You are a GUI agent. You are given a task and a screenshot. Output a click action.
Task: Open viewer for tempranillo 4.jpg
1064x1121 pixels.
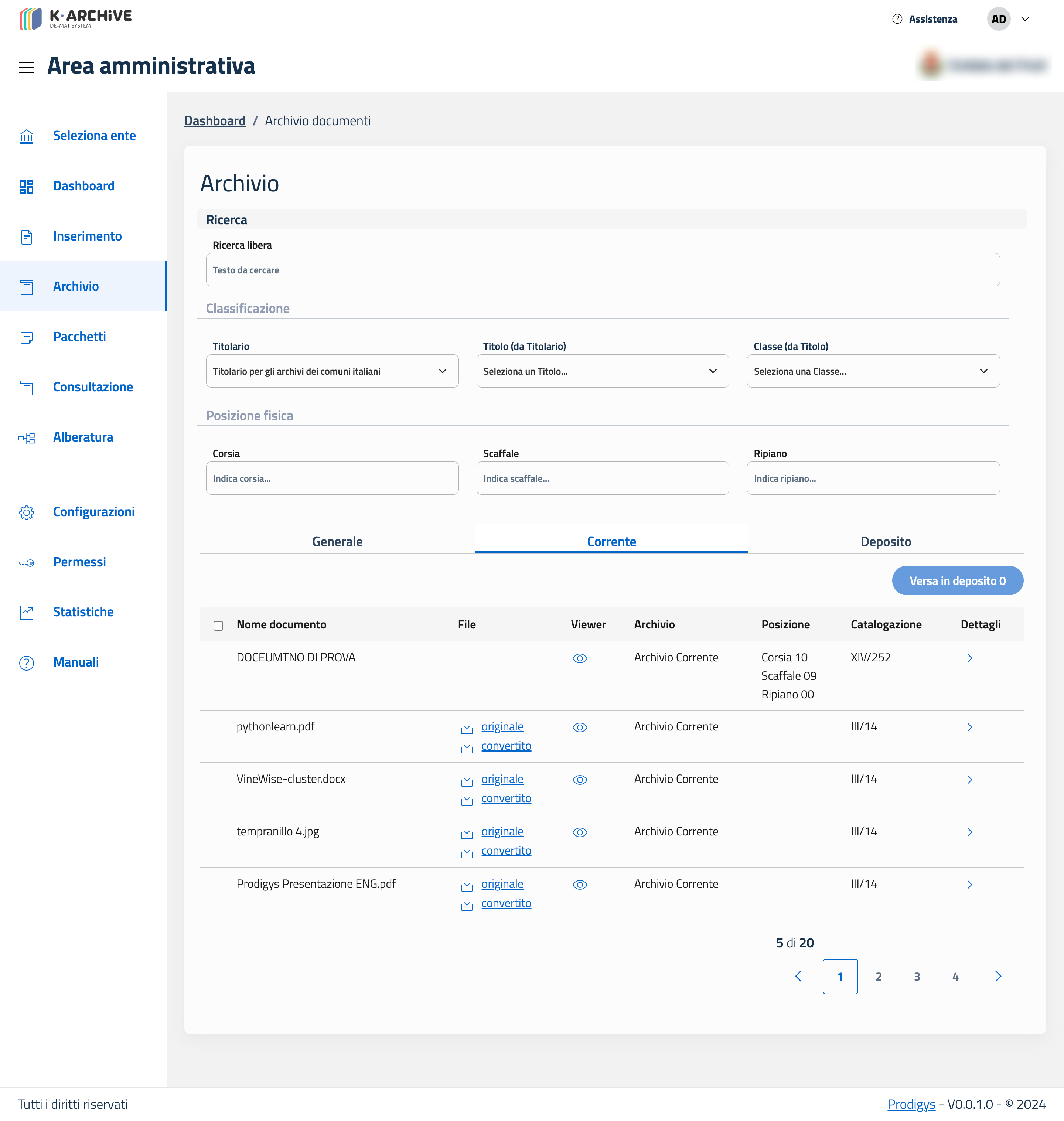pyautogui.click(x=579, y=832)
